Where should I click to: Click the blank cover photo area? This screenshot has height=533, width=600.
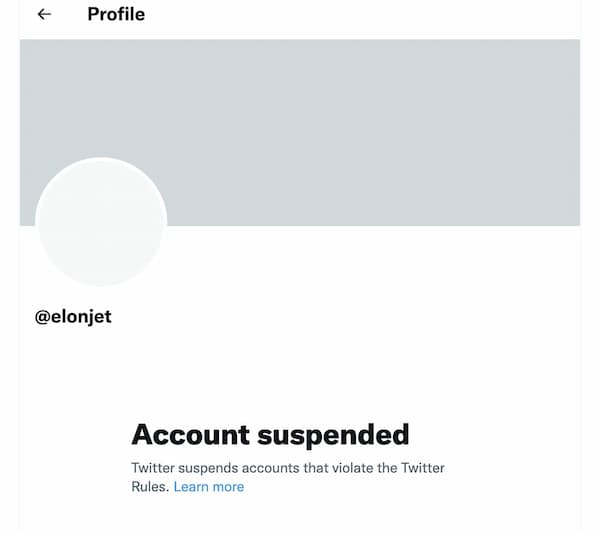pyautogui.click(x=300, y=132)
